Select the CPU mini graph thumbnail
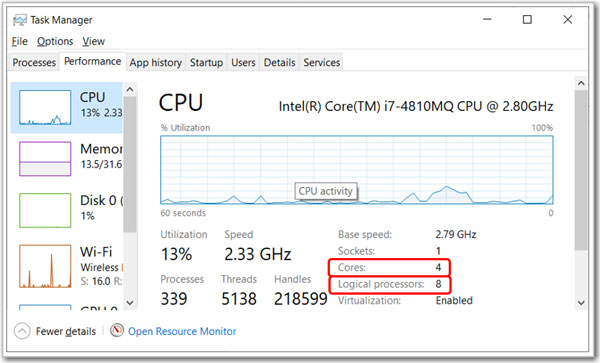Screen dimensions: 600x363 pos(45,107)
